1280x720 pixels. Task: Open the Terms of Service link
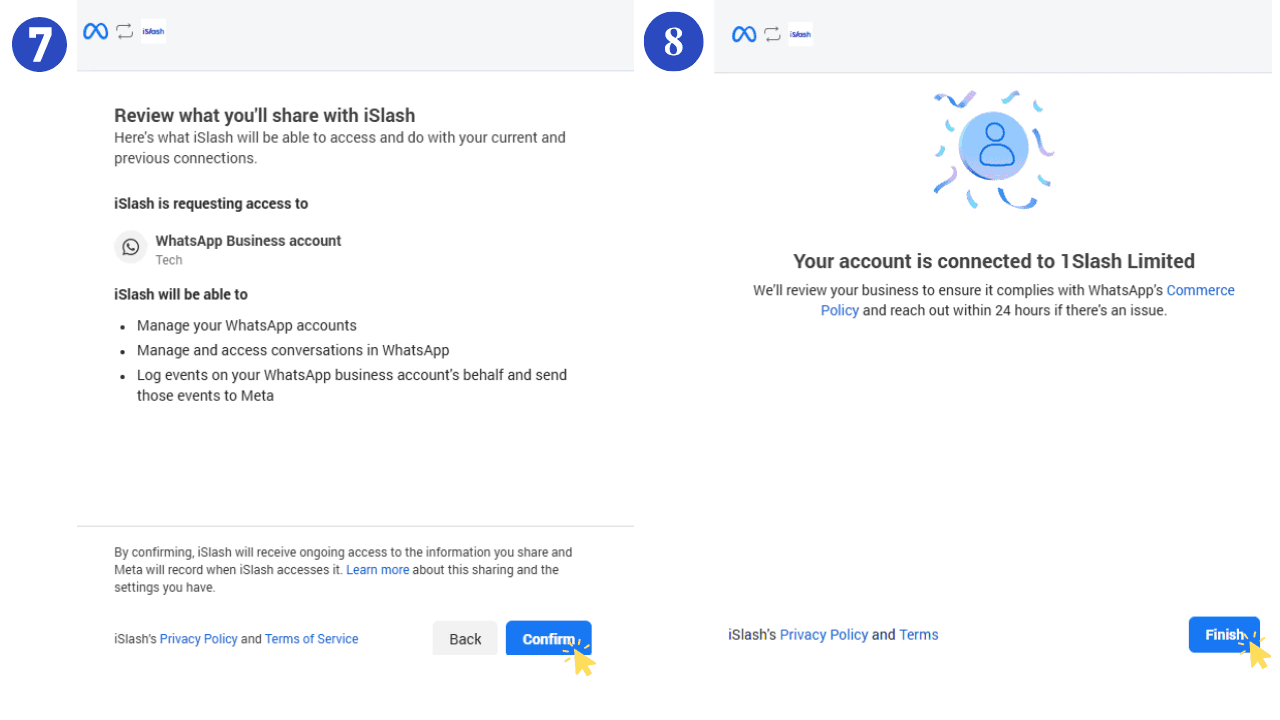[x=311, y=639]
